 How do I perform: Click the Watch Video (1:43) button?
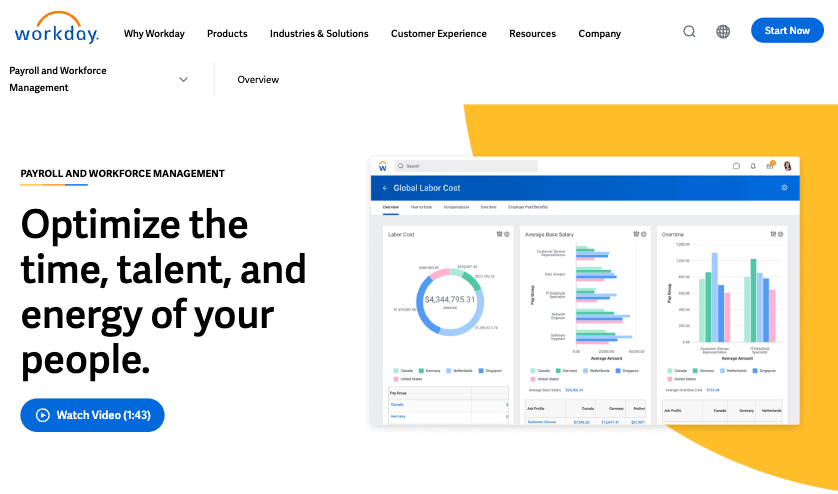tap(92, 415)
